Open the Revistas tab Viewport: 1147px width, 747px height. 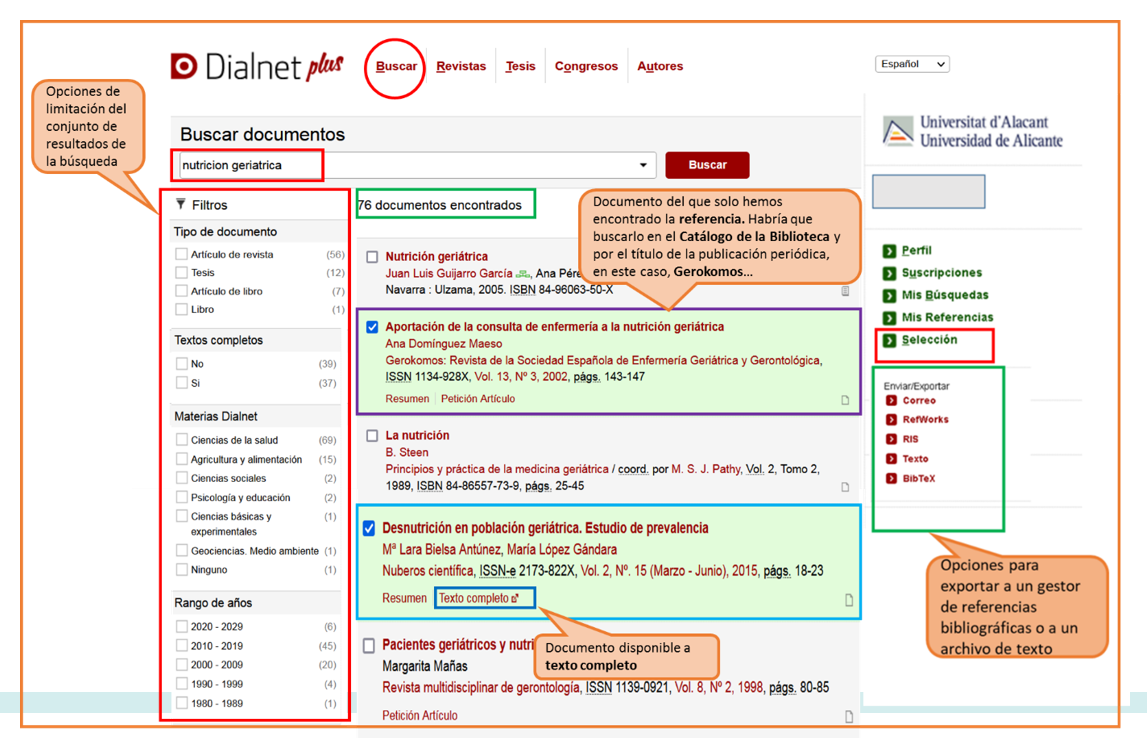coord(461,67)
